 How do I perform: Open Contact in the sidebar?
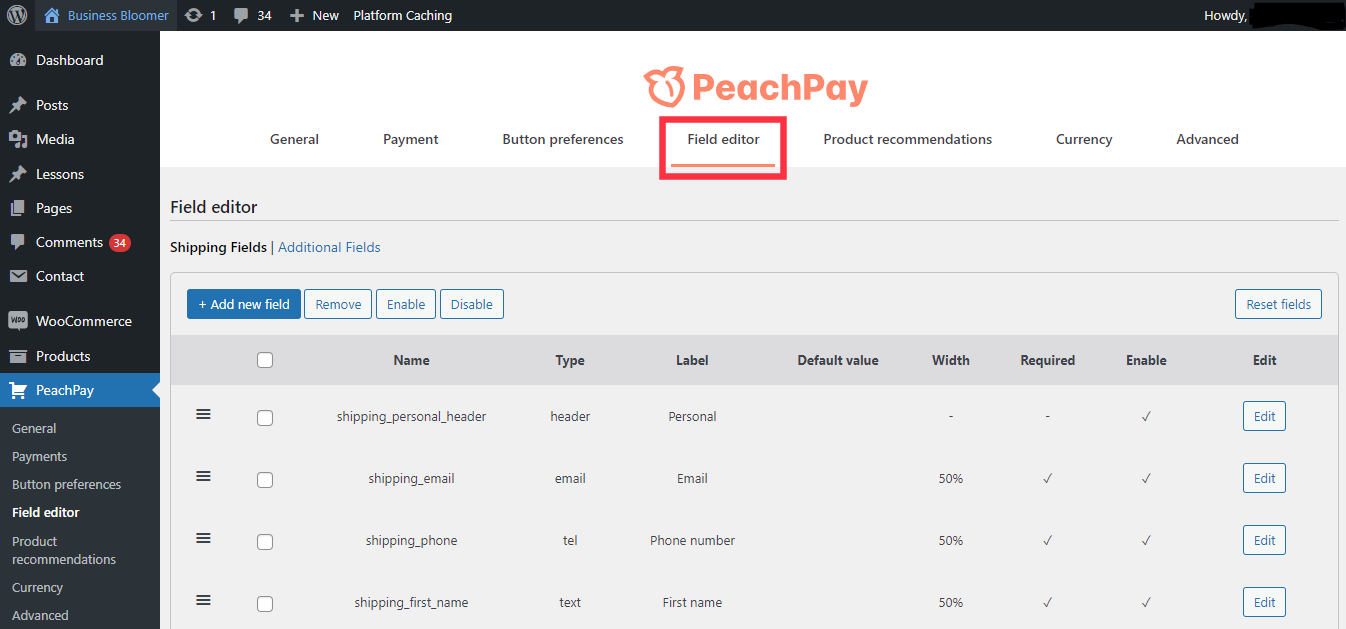coord(60,276)
